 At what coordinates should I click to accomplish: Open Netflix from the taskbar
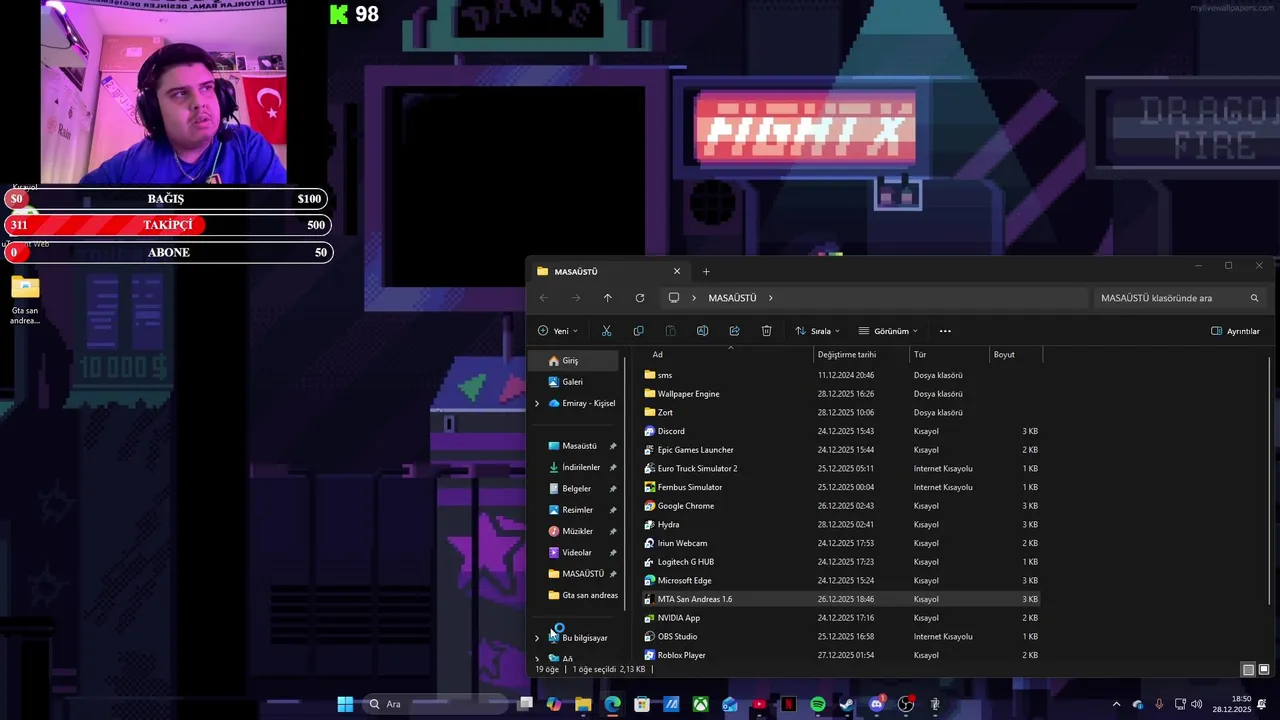coord(788,704)
